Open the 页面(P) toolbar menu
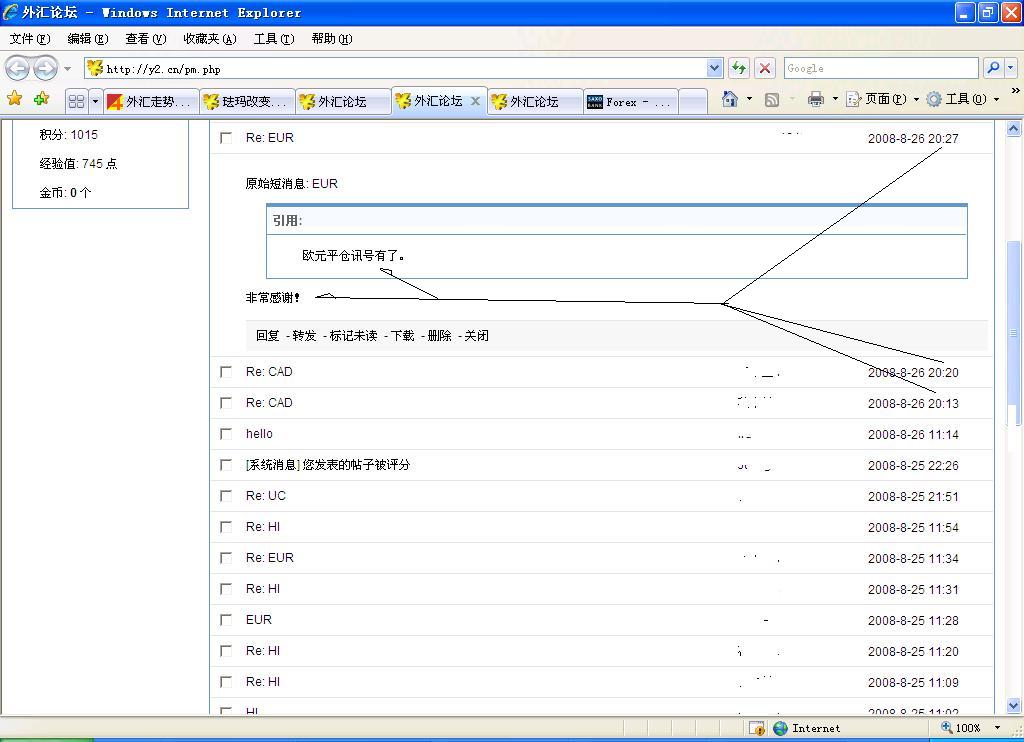This screenshot has height=742, width=1024. [882, 99]
